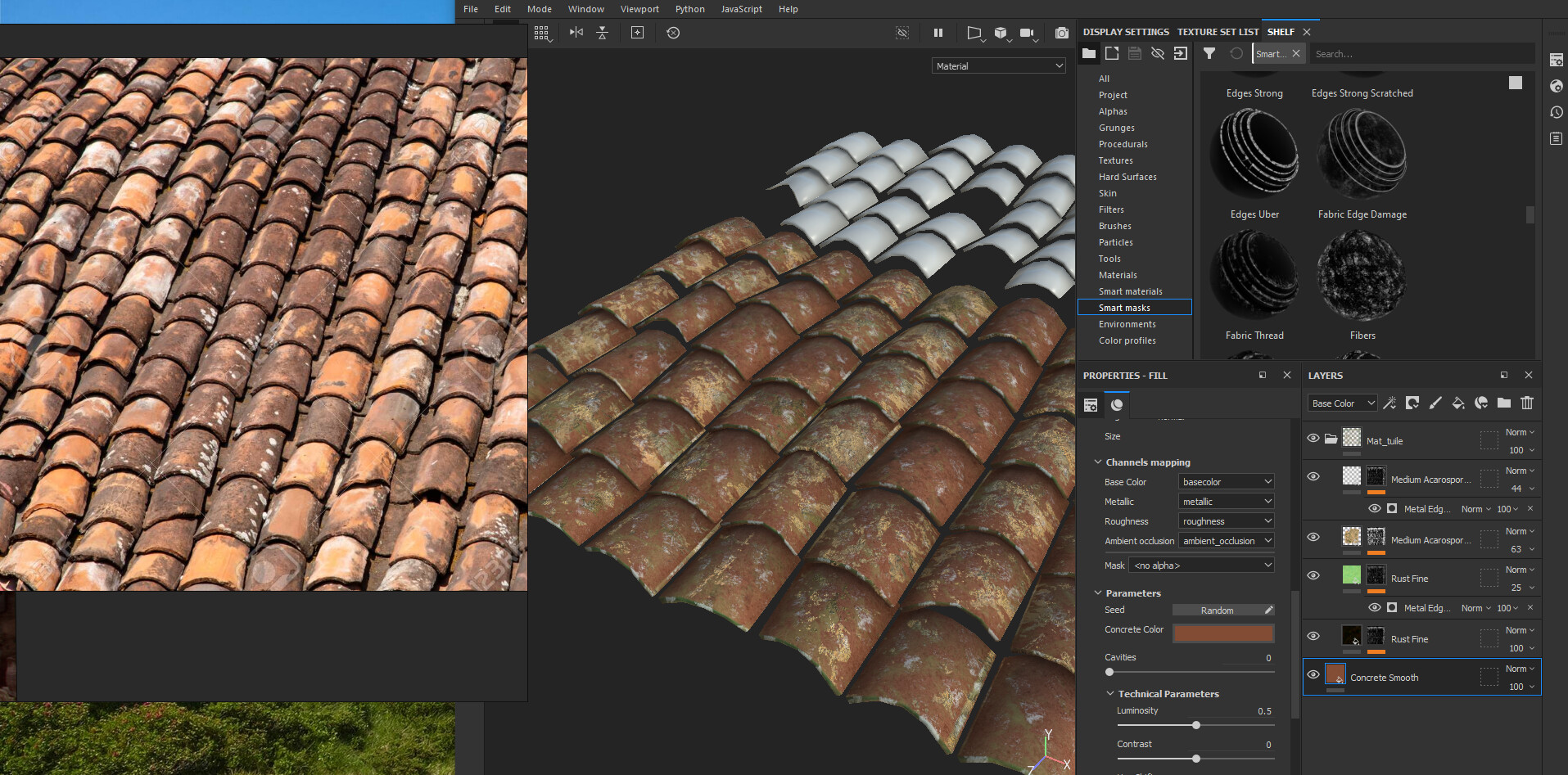Open the basecolor channel mapping dropdown
Screen dimensions: 1568x775
coord(1227,482)
